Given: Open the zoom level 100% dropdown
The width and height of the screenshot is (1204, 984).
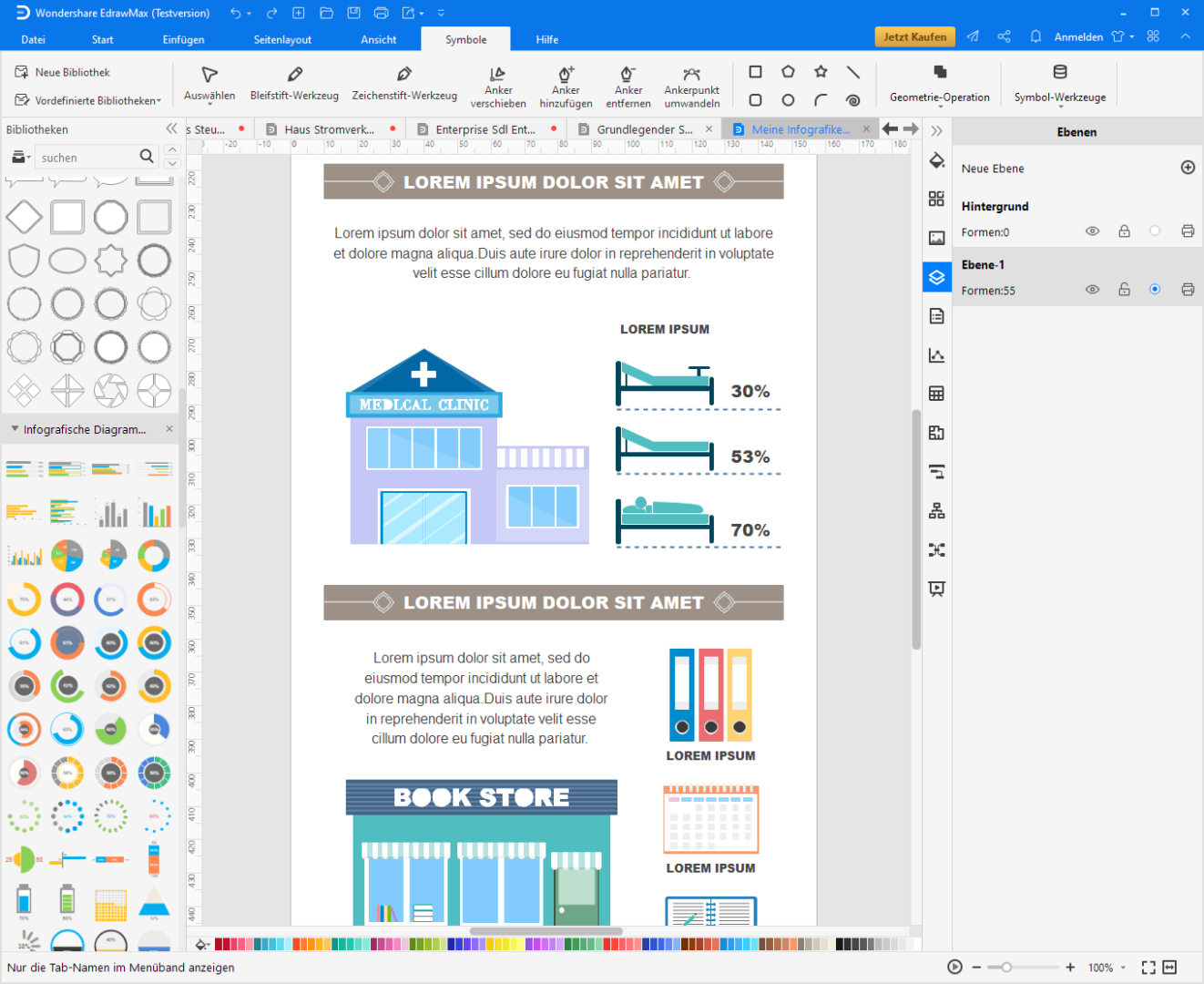Looking at the screenshot, I should [1107, 968].
